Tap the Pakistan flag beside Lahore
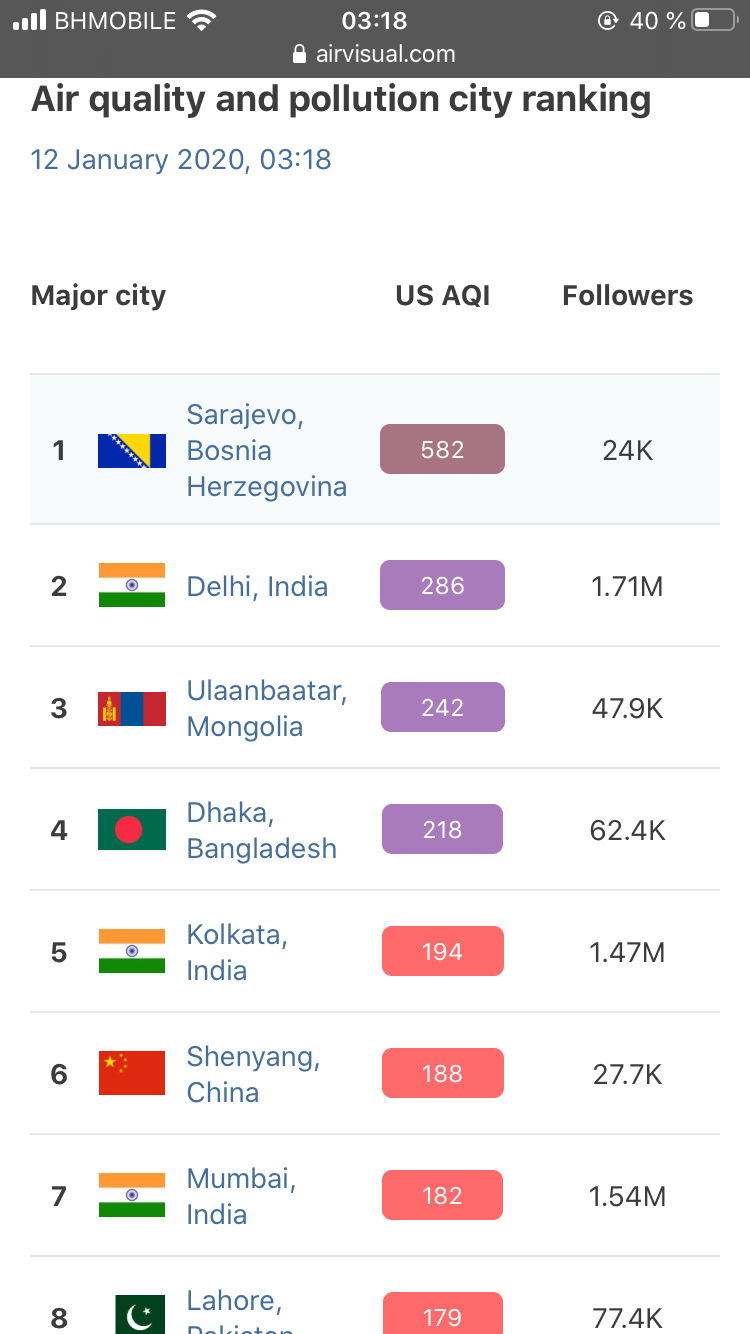The image size is (750, 1334). click(x=140, y=1314)
